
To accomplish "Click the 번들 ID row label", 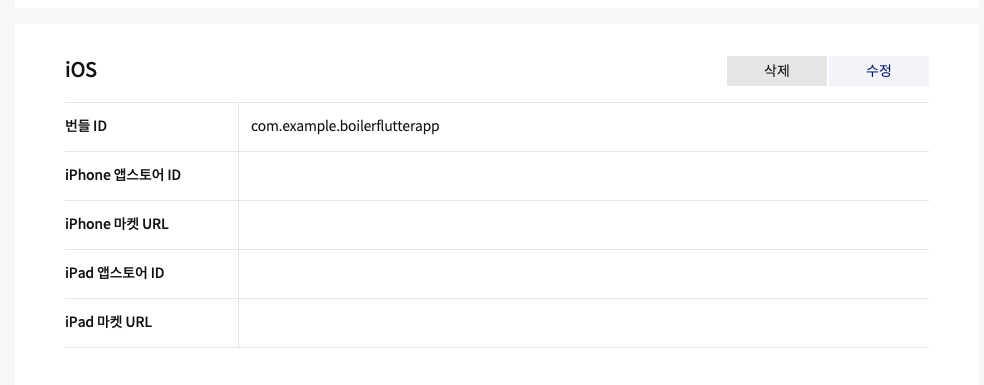I will (x=86, y=126).
